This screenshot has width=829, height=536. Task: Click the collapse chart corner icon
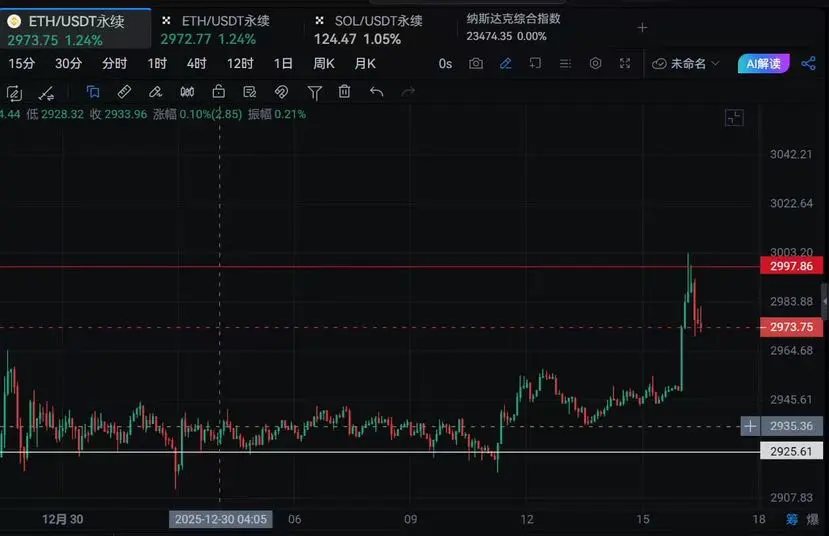tap(734, 117)
